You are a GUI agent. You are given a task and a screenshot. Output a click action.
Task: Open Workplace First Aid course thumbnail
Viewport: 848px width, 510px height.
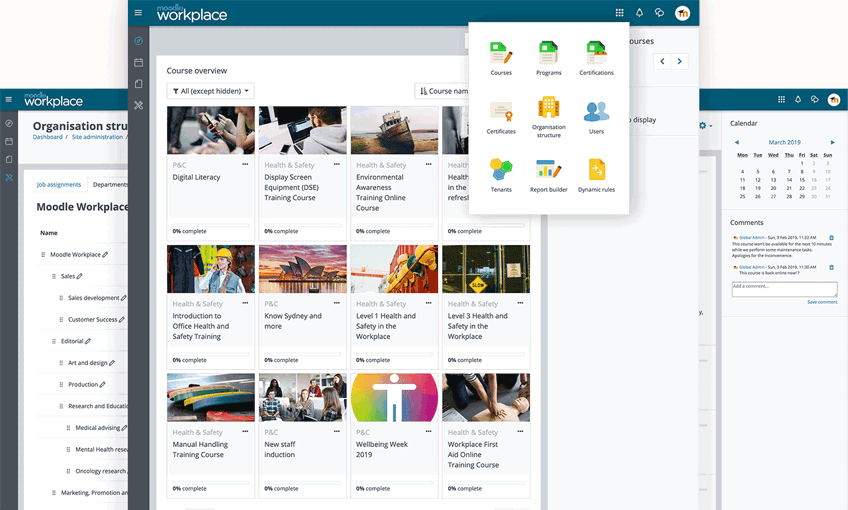click(x=486, y=398)
